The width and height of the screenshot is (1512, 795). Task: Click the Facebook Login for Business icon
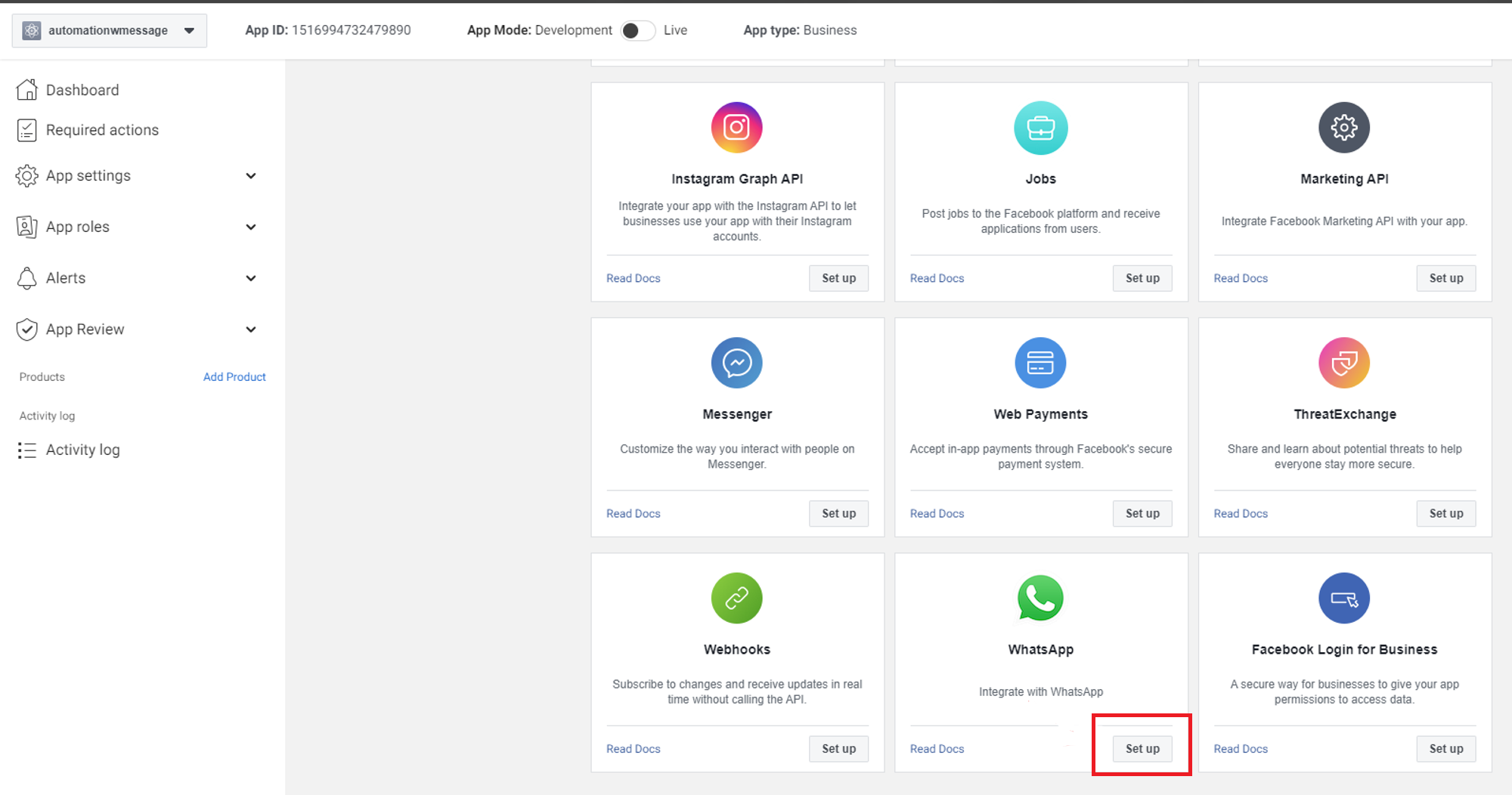[1344, 598]
